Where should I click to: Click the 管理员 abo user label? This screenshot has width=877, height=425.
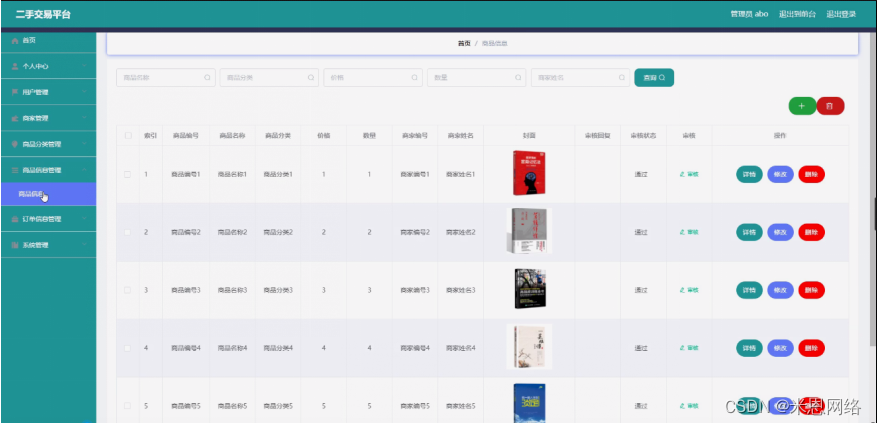749,15
